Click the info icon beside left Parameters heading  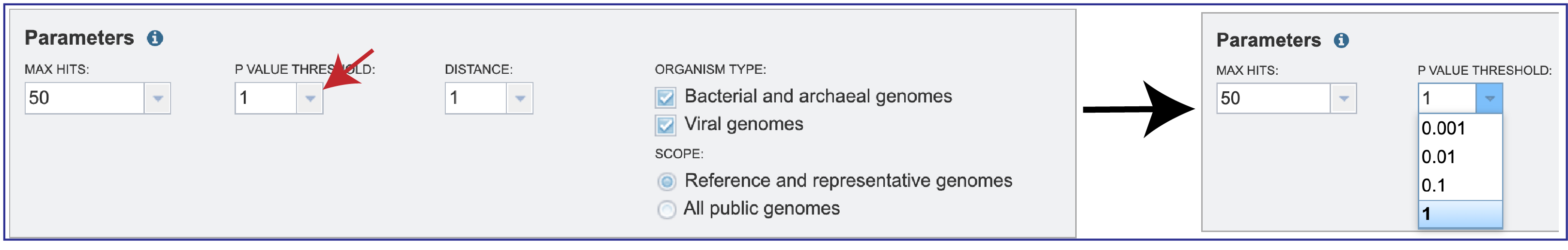point(155,38)
